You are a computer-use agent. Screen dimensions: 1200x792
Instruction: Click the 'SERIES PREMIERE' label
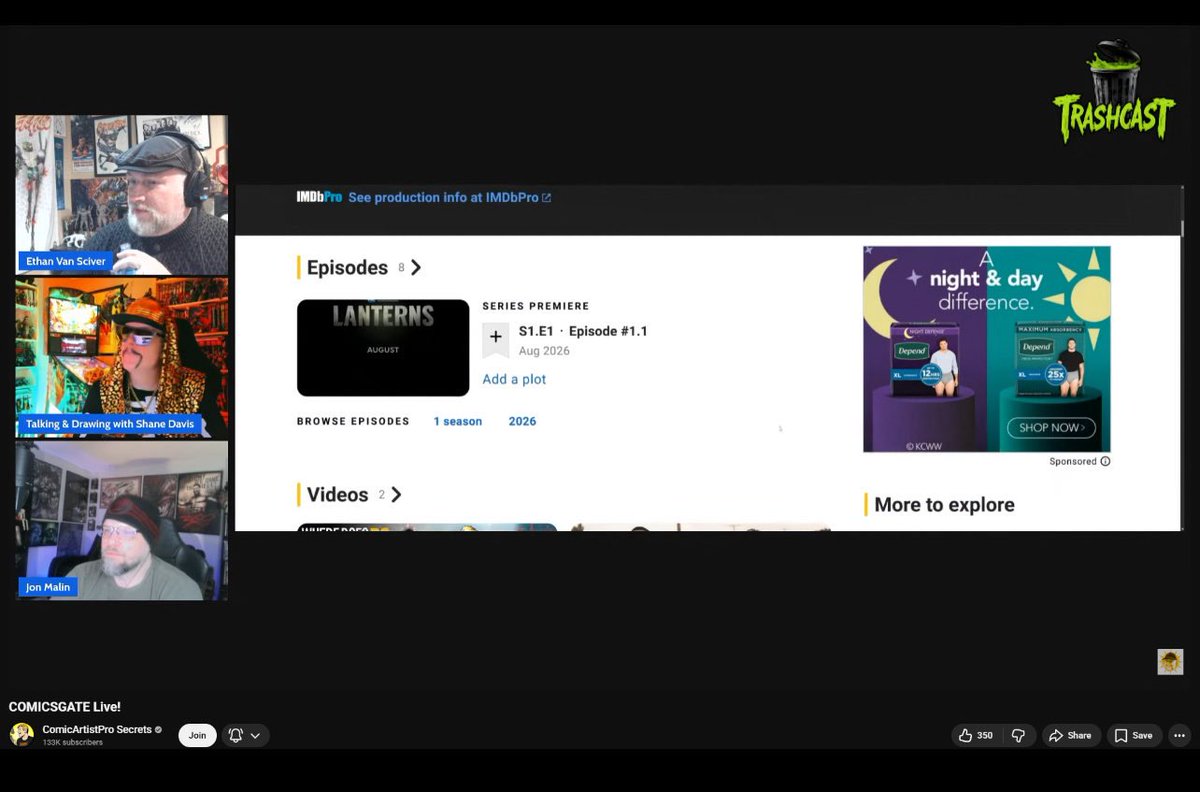536,306
